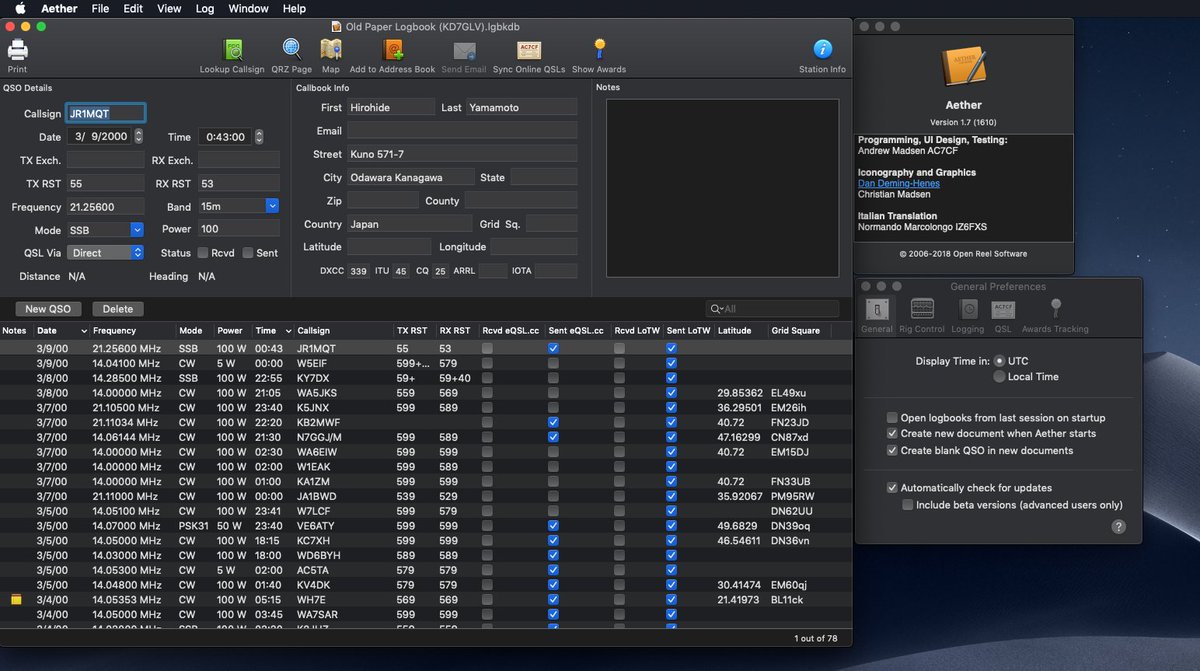
Task: Open Station Info panel
Action: click(822, 50)
